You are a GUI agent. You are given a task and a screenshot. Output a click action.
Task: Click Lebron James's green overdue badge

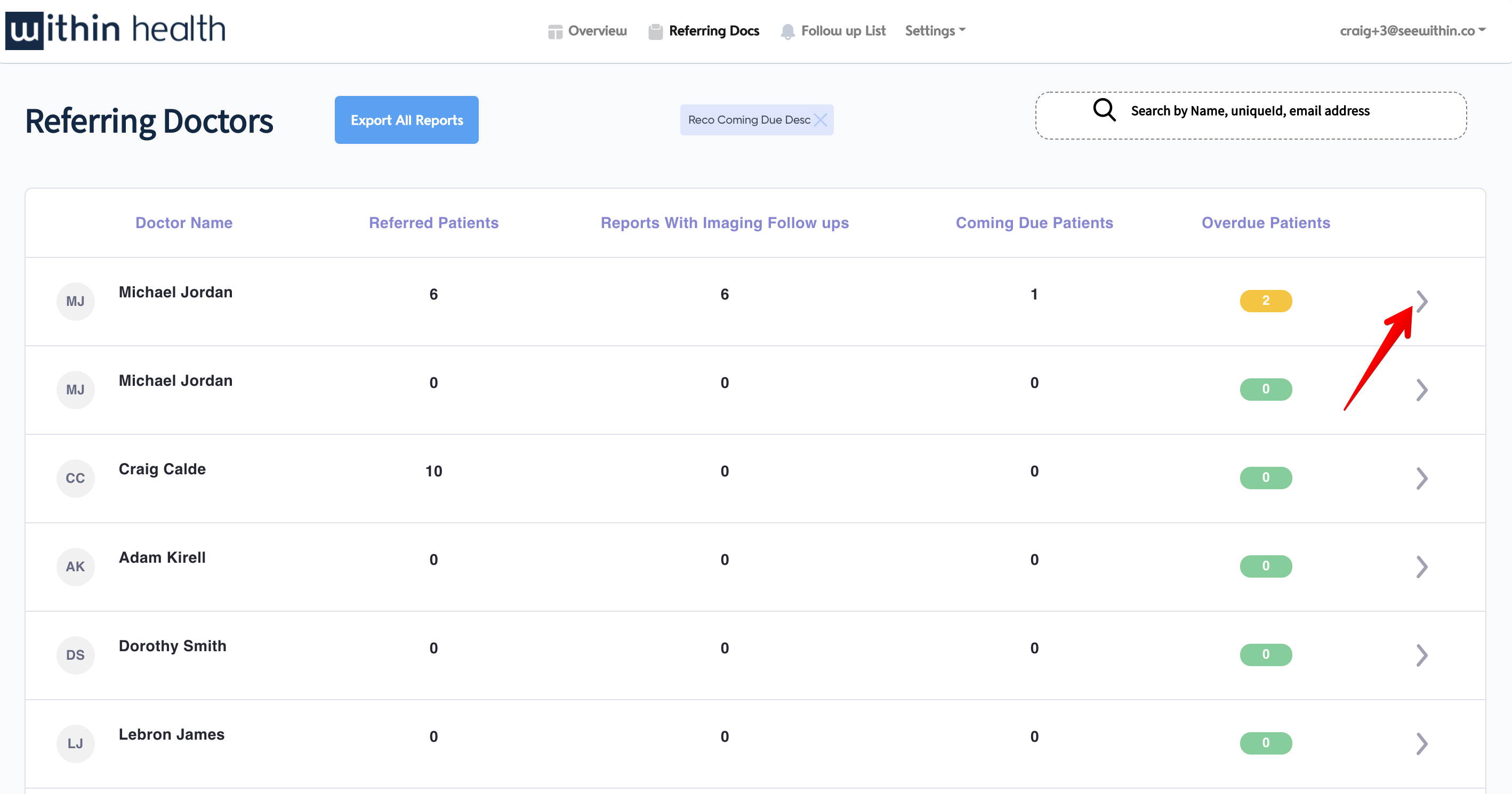pyautogui.click(x=1266, y=743)
